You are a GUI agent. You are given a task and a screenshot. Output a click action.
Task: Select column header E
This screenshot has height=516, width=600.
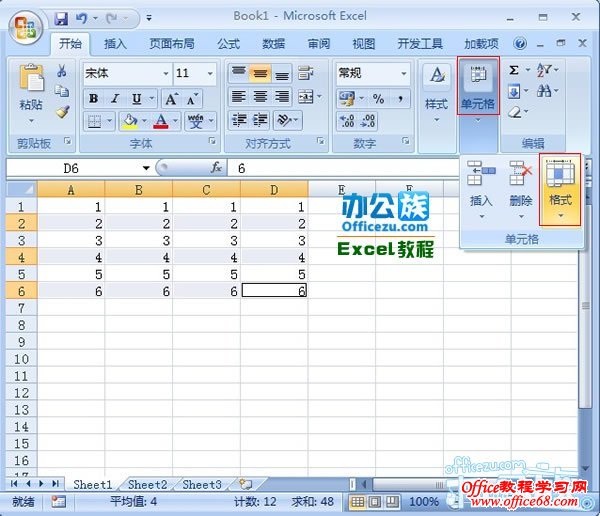pyautogui.click(x=342, y=189)
